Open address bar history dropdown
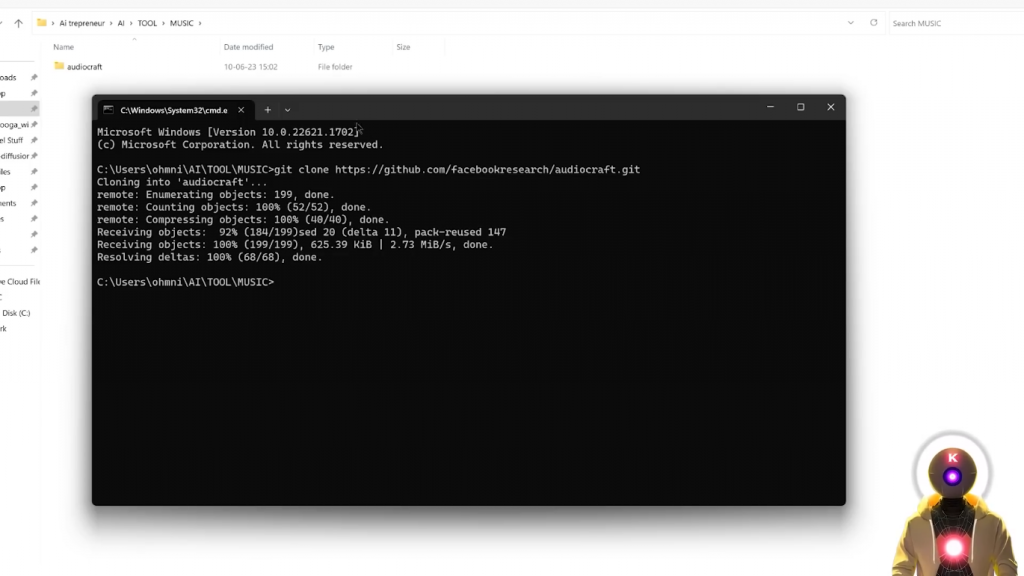The width and height of the screenshot is (1024, 576). 850,23
